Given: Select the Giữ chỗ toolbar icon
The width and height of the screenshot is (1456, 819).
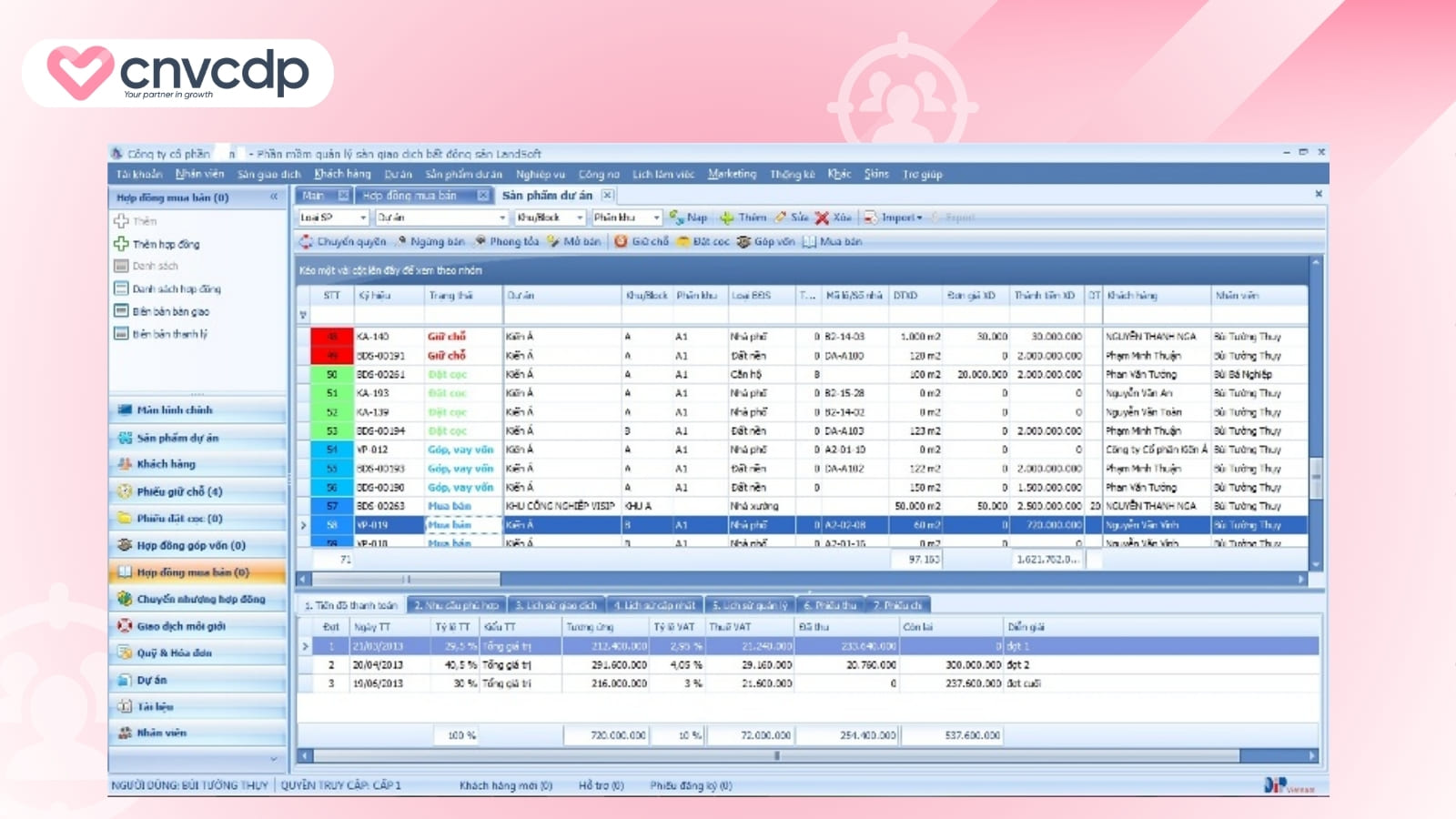Looking at the screenshot, I should [x=640, y=241].
